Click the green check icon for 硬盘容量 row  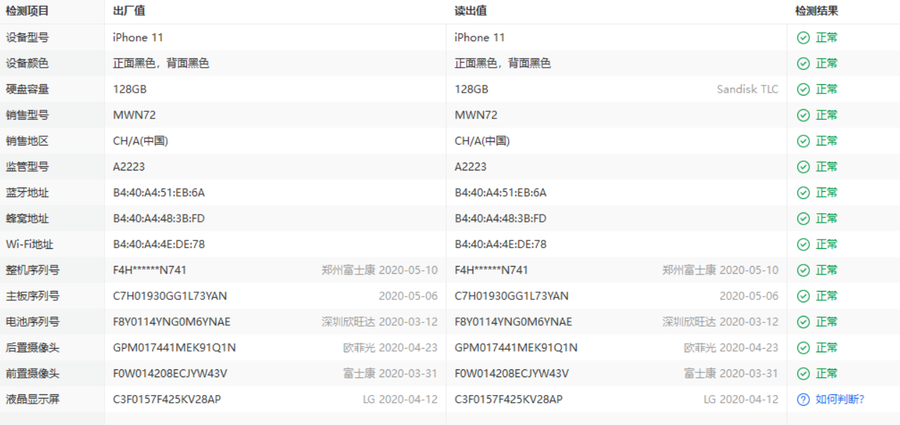803,90
